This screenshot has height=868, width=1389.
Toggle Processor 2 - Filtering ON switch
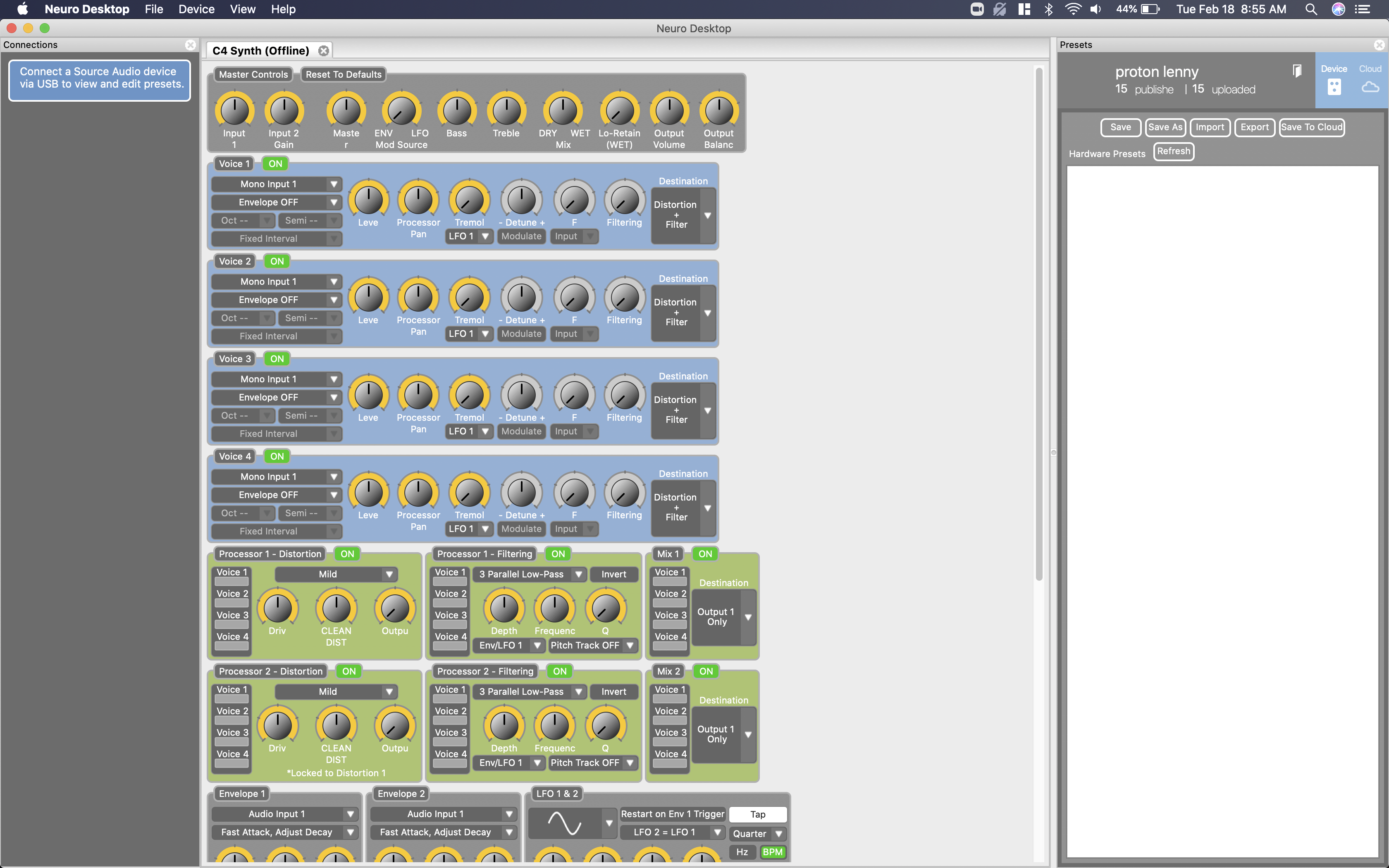(x=560, y=671)
